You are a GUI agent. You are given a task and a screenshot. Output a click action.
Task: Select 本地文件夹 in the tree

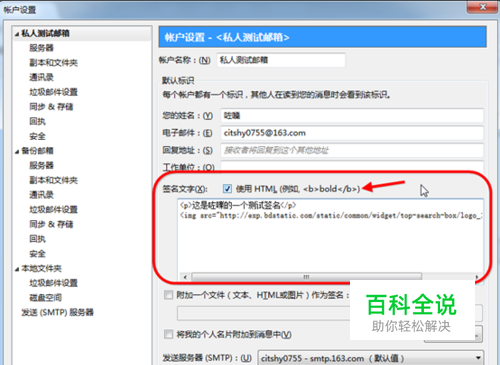click(x=41, y=268)
